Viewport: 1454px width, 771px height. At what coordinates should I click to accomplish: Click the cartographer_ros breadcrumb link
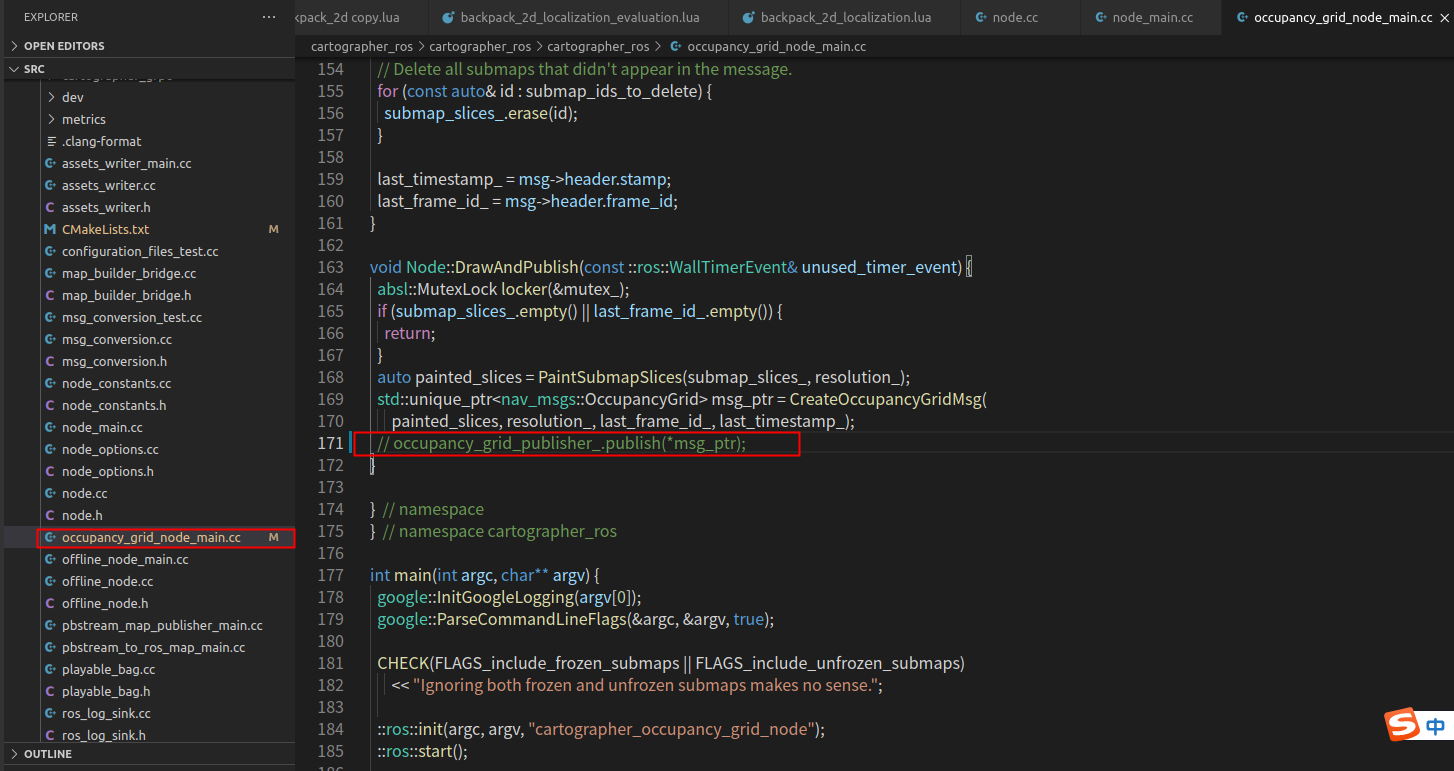[x=361, y=46]
